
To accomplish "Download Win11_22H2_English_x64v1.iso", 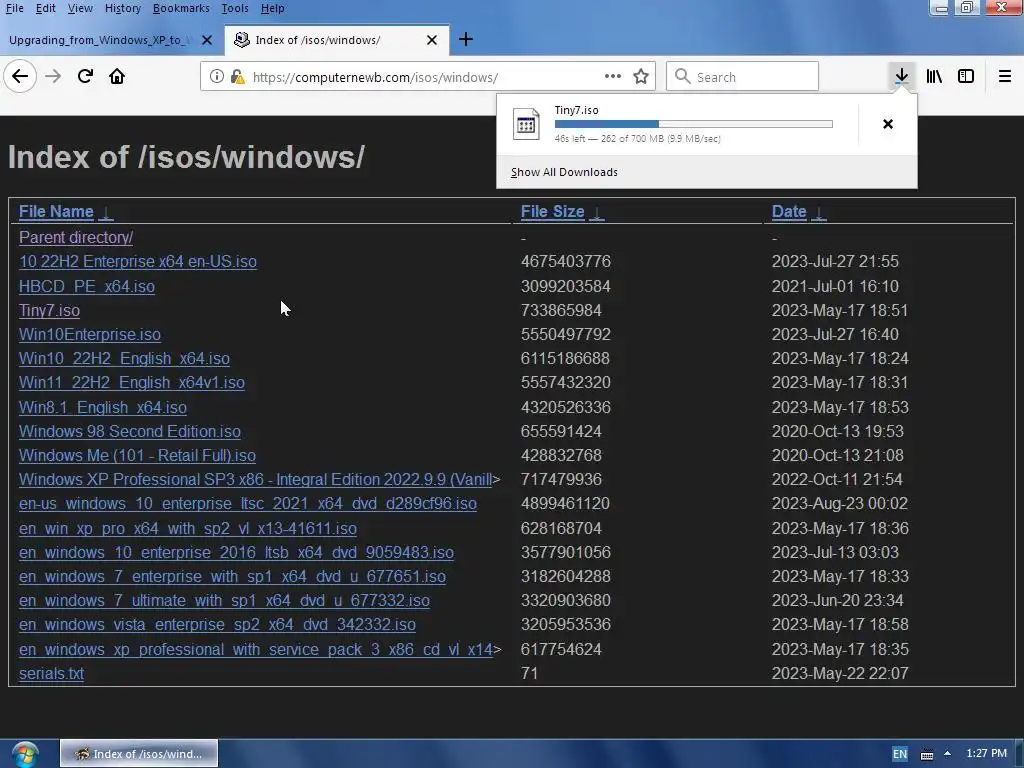I will click(x=132, y=383).
